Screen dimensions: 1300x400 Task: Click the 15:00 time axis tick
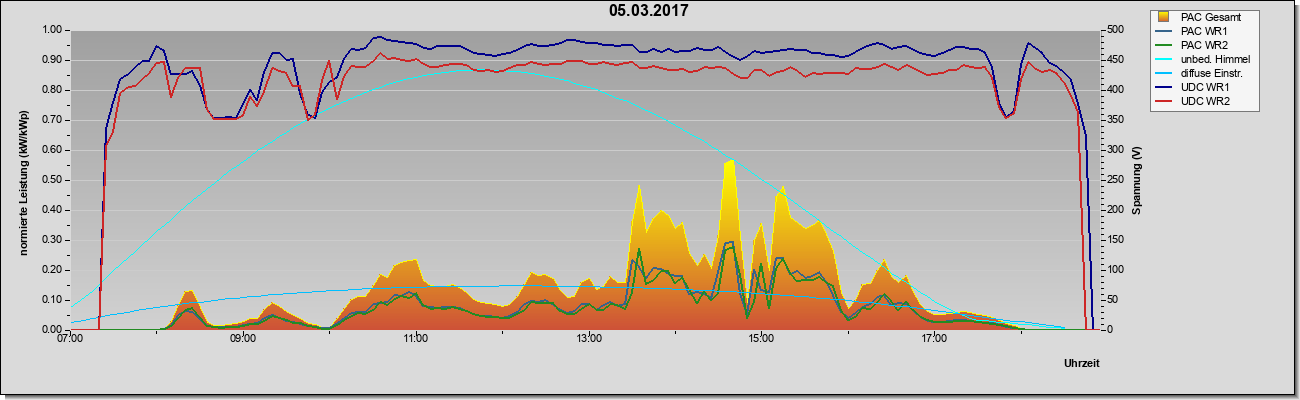coord(760,338)
